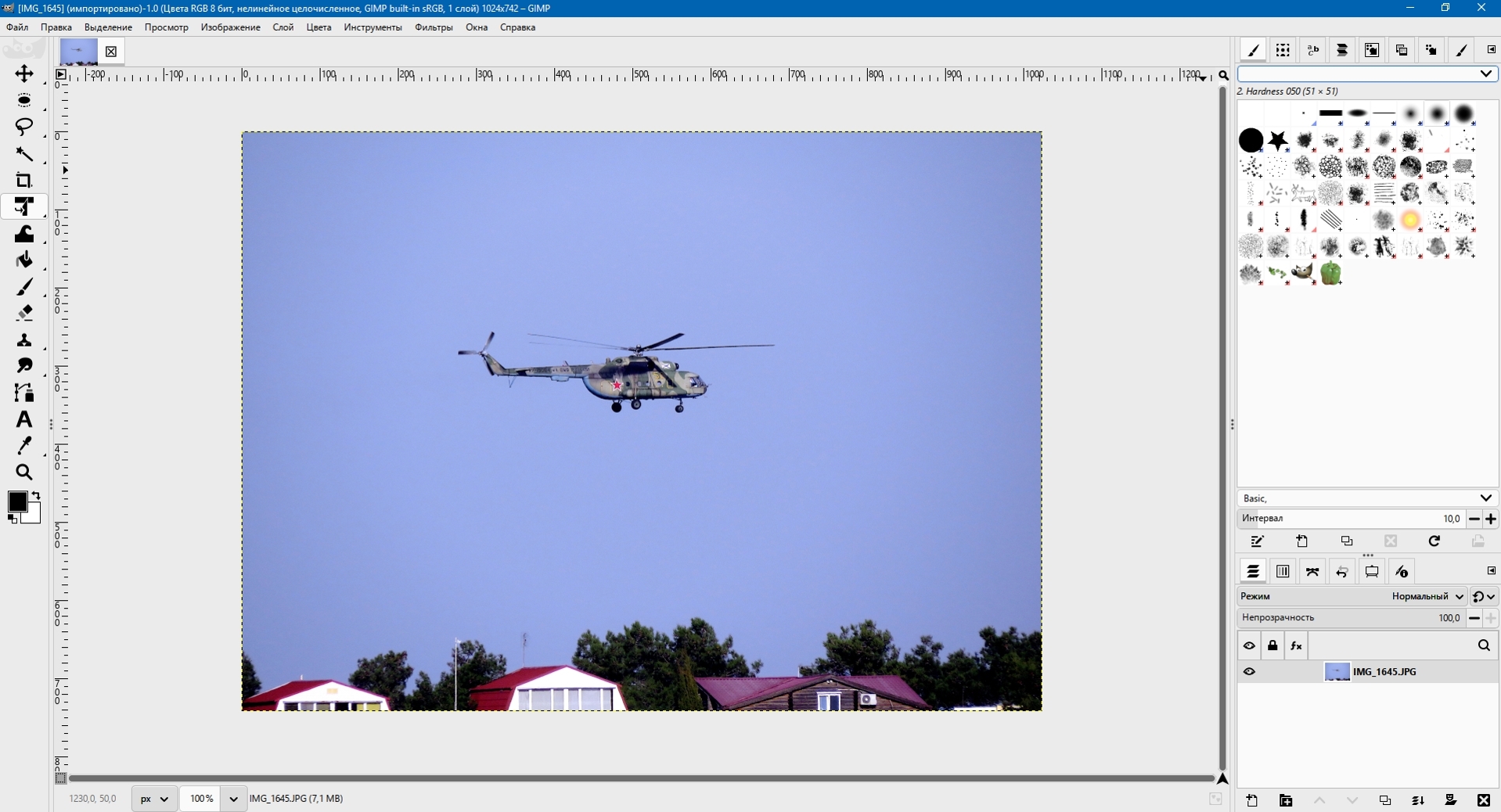Select the Eraser tool
This screenshot has width=1501, height=812.
point(23,313)
